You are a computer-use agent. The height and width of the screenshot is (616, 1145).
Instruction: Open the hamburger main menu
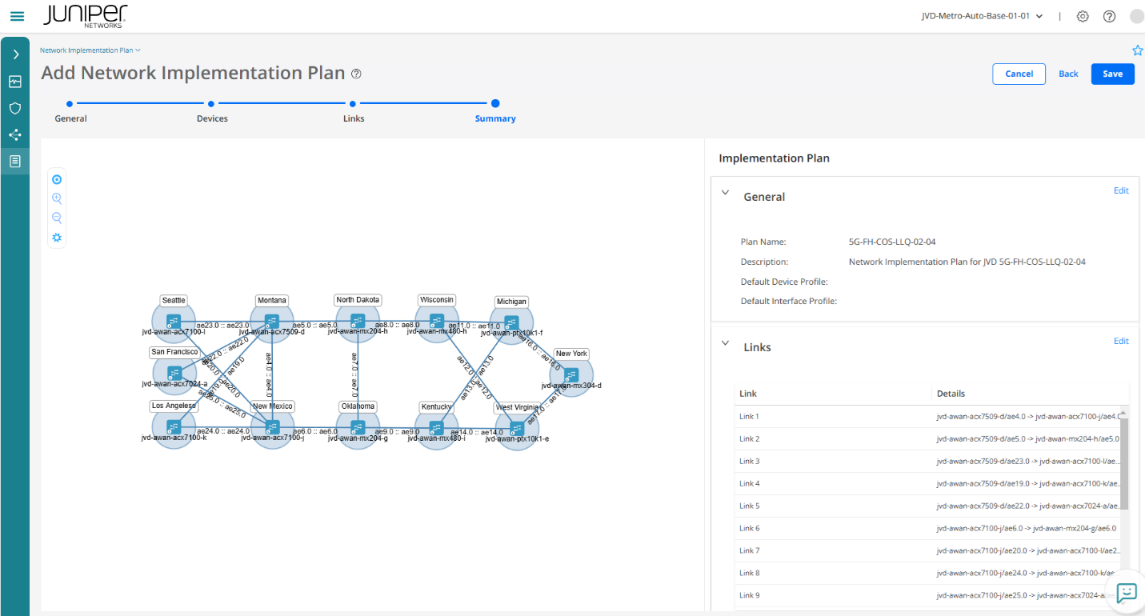point(17,17)
